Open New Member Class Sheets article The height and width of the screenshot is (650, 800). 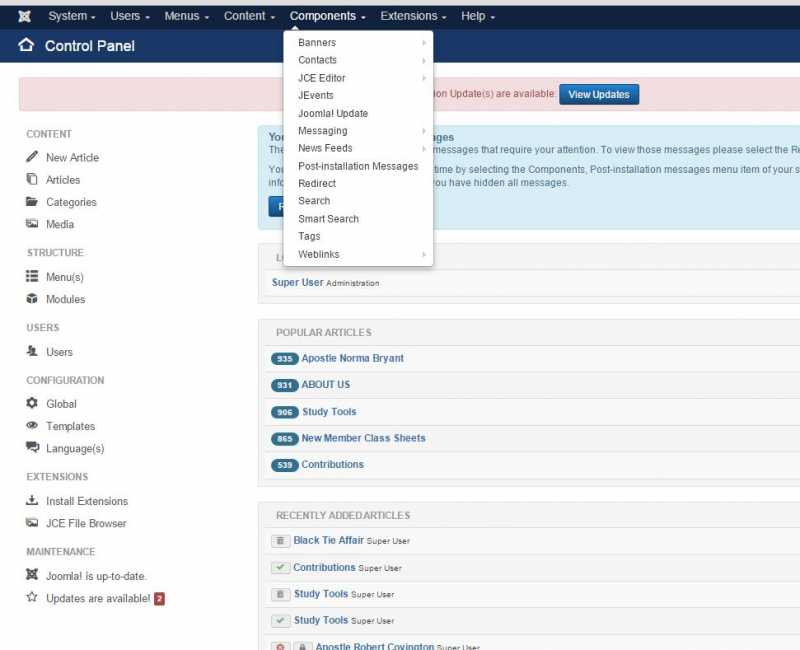click(363, 438)
